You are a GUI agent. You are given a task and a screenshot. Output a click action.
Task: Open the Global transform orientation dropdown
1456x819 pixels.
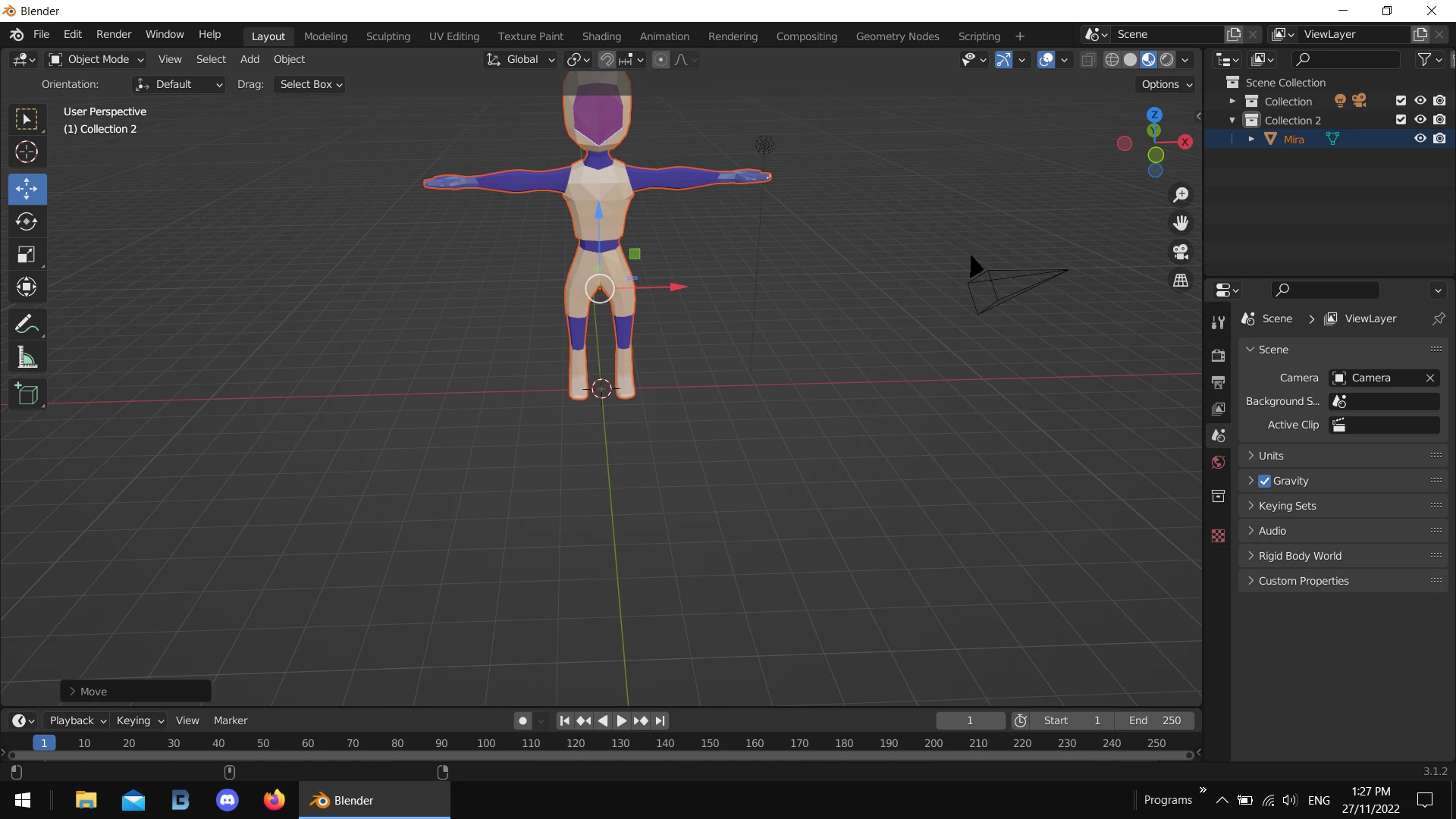pos(520,59)
